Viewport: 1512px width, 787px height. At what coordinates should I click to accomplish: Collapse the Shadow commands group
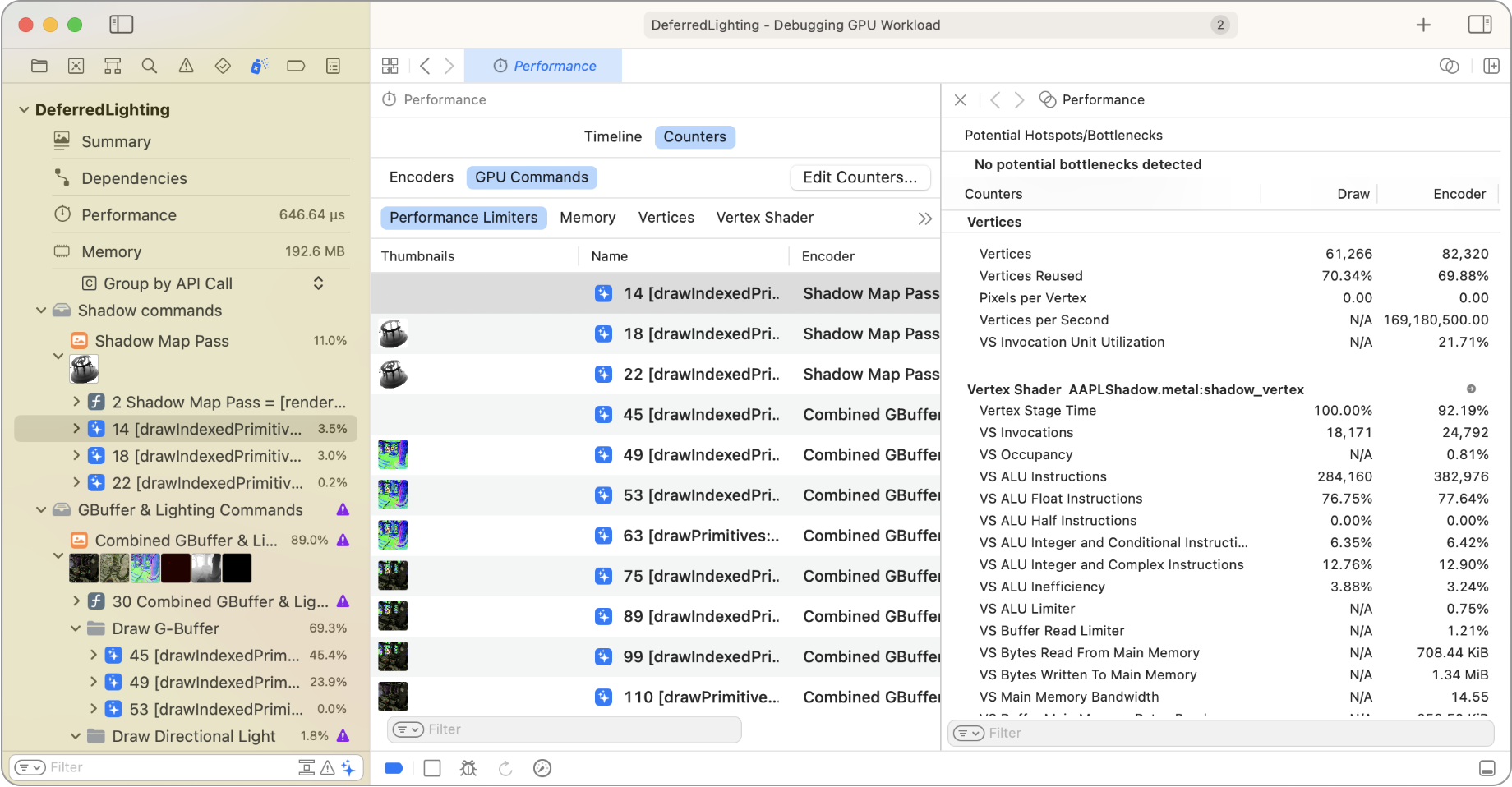pyautogui.click(x=41, y=311)
